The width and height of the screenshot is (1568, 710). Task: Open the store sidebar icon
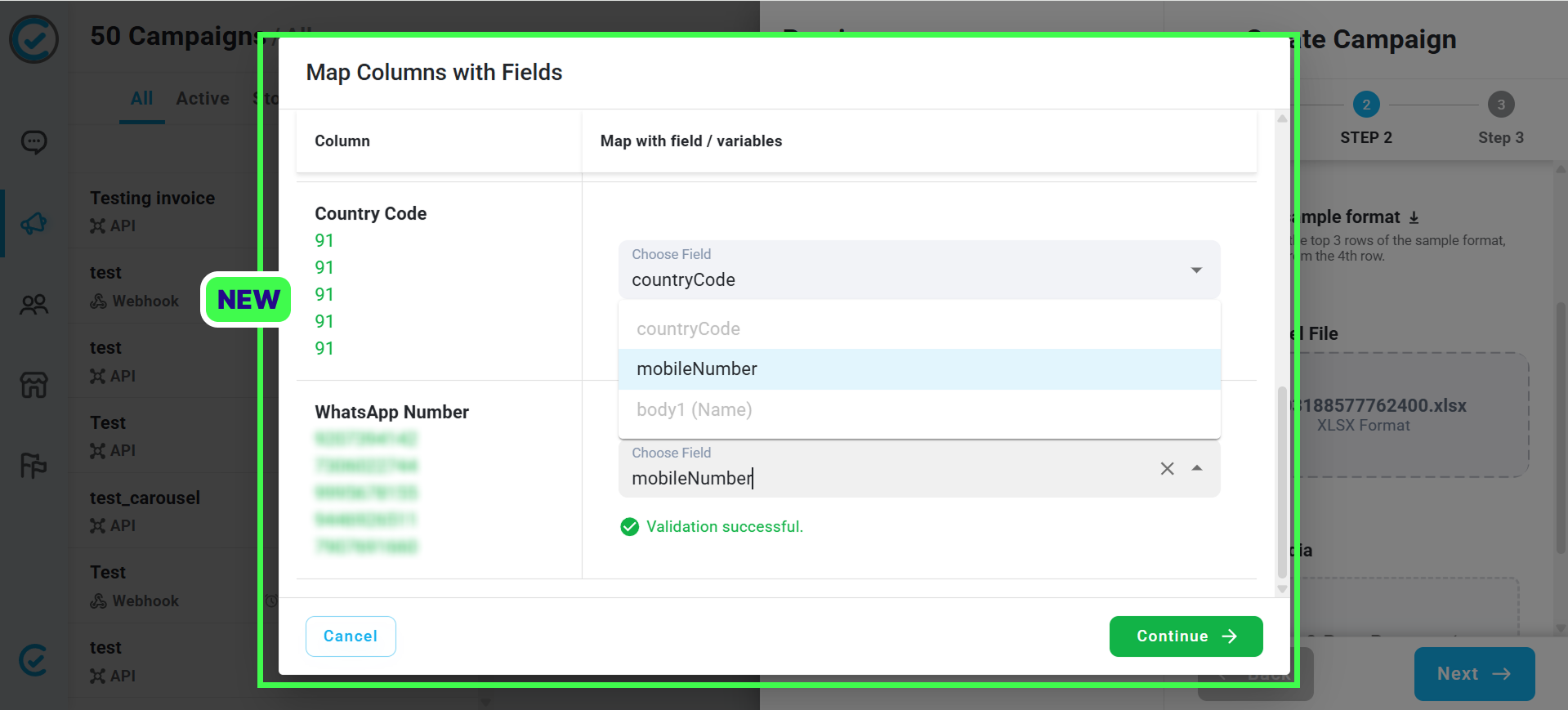pyautogui.click(x=34, y=385)
